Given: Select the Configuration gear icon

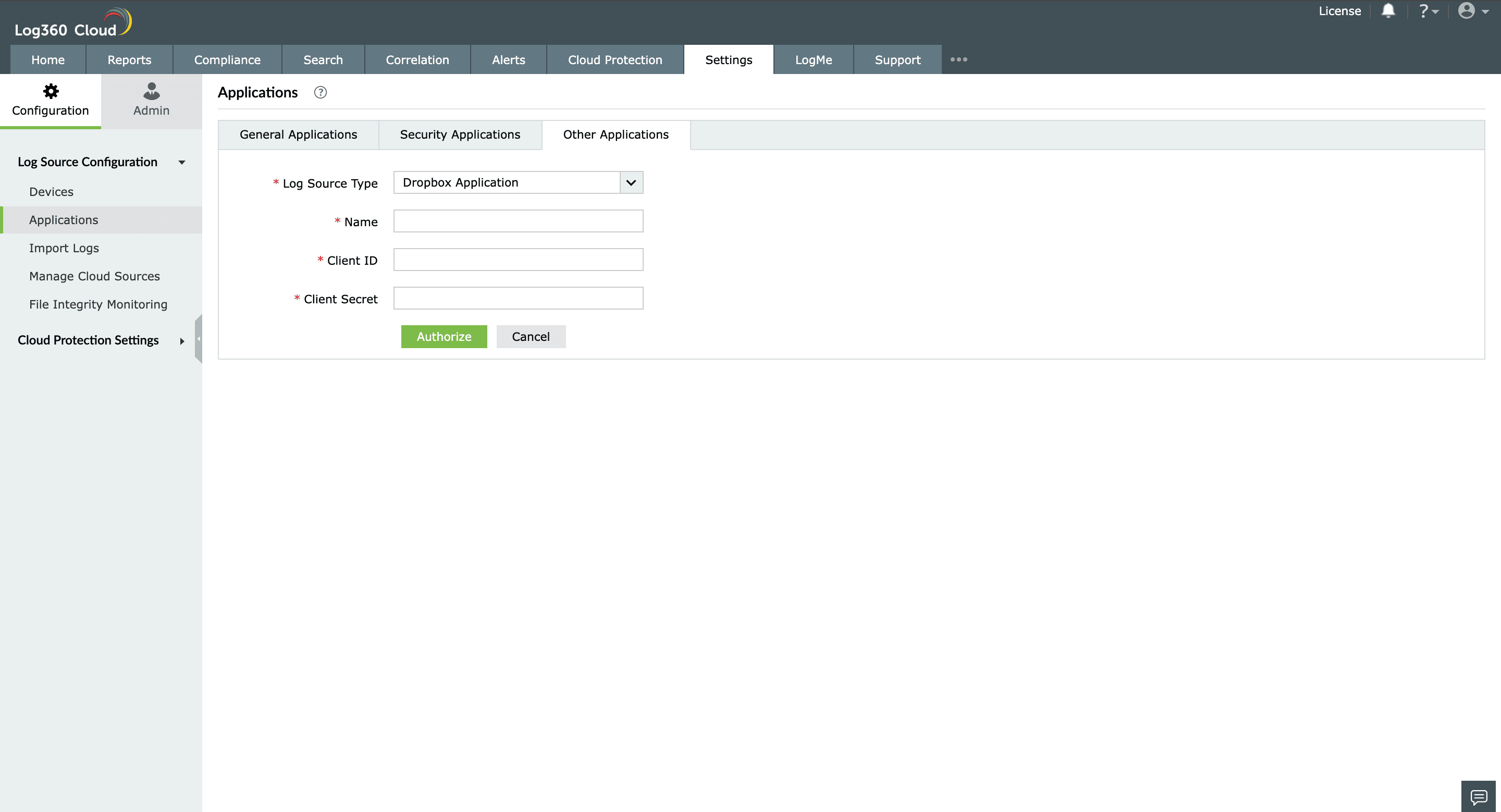Looking at the screenshot, I should pyautogui.click(x=51, y=91).
